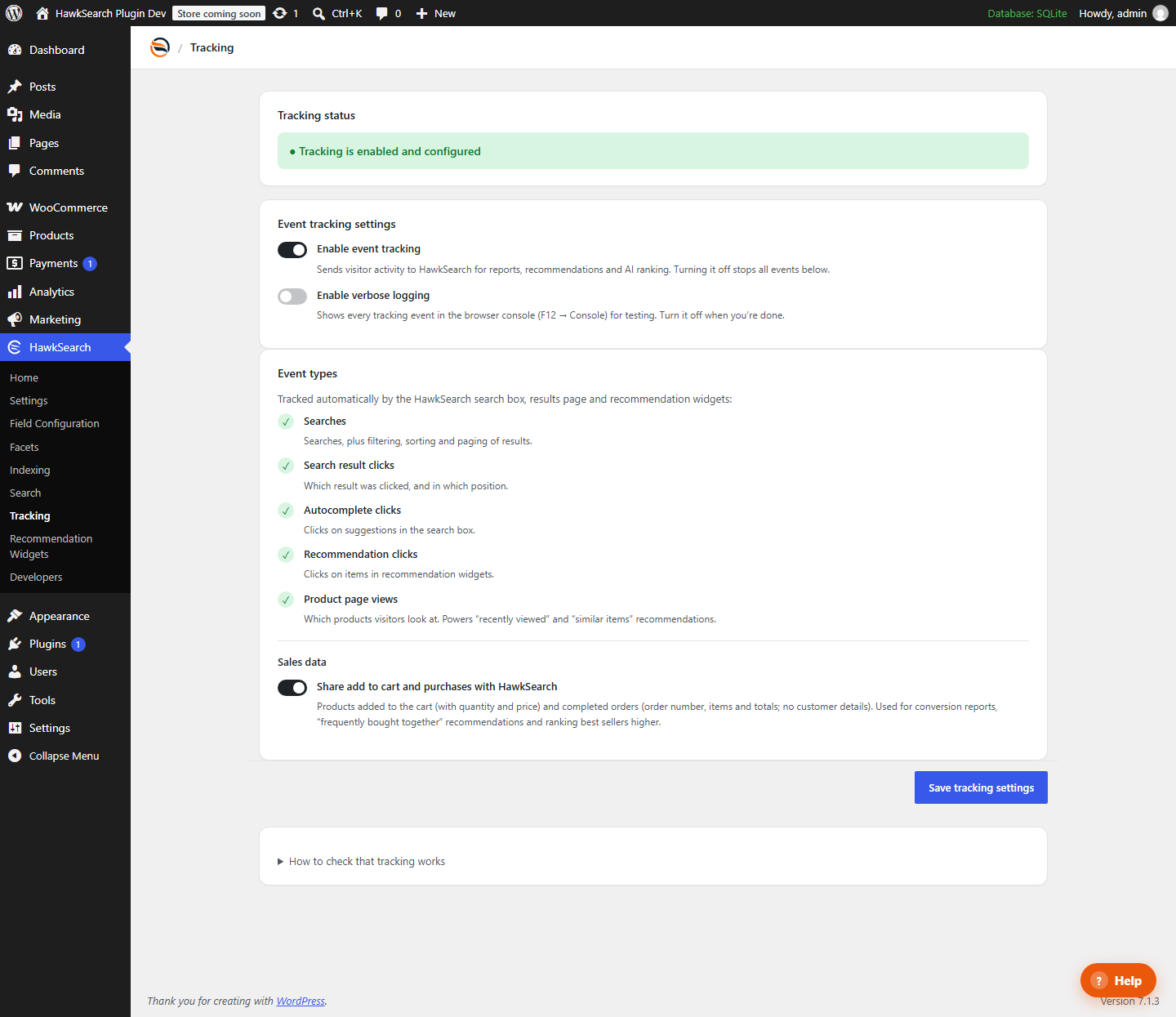Click the Pages icon in sidebar
Image resolution: width=1176 pixels, height=1017 pixels.
click(x=15, y=143)
